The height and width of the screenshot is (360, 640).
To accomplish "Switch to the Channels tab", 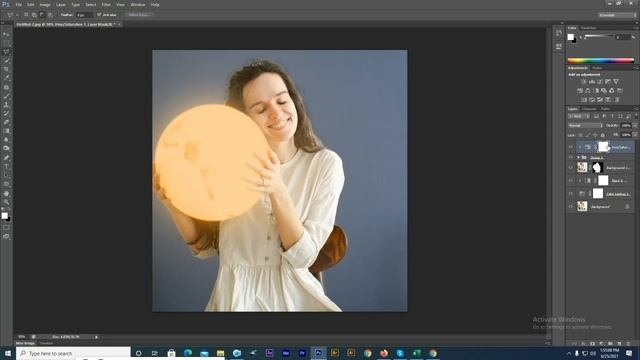I will click(x=589, y=109).
